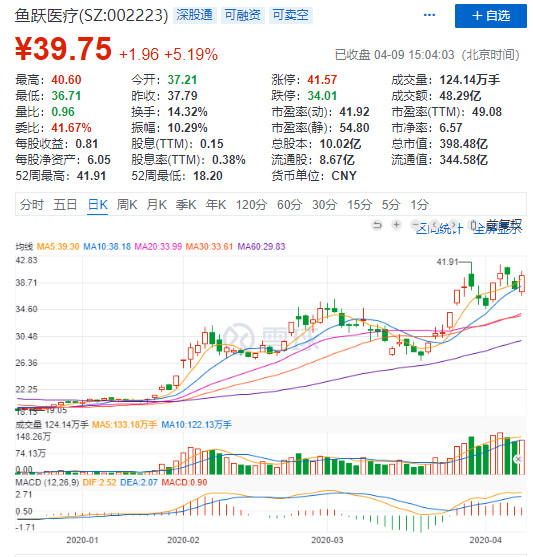Viewport: 533px width, 557px height.
Task: Select the 年K chart tab
Action: (216, 205)
